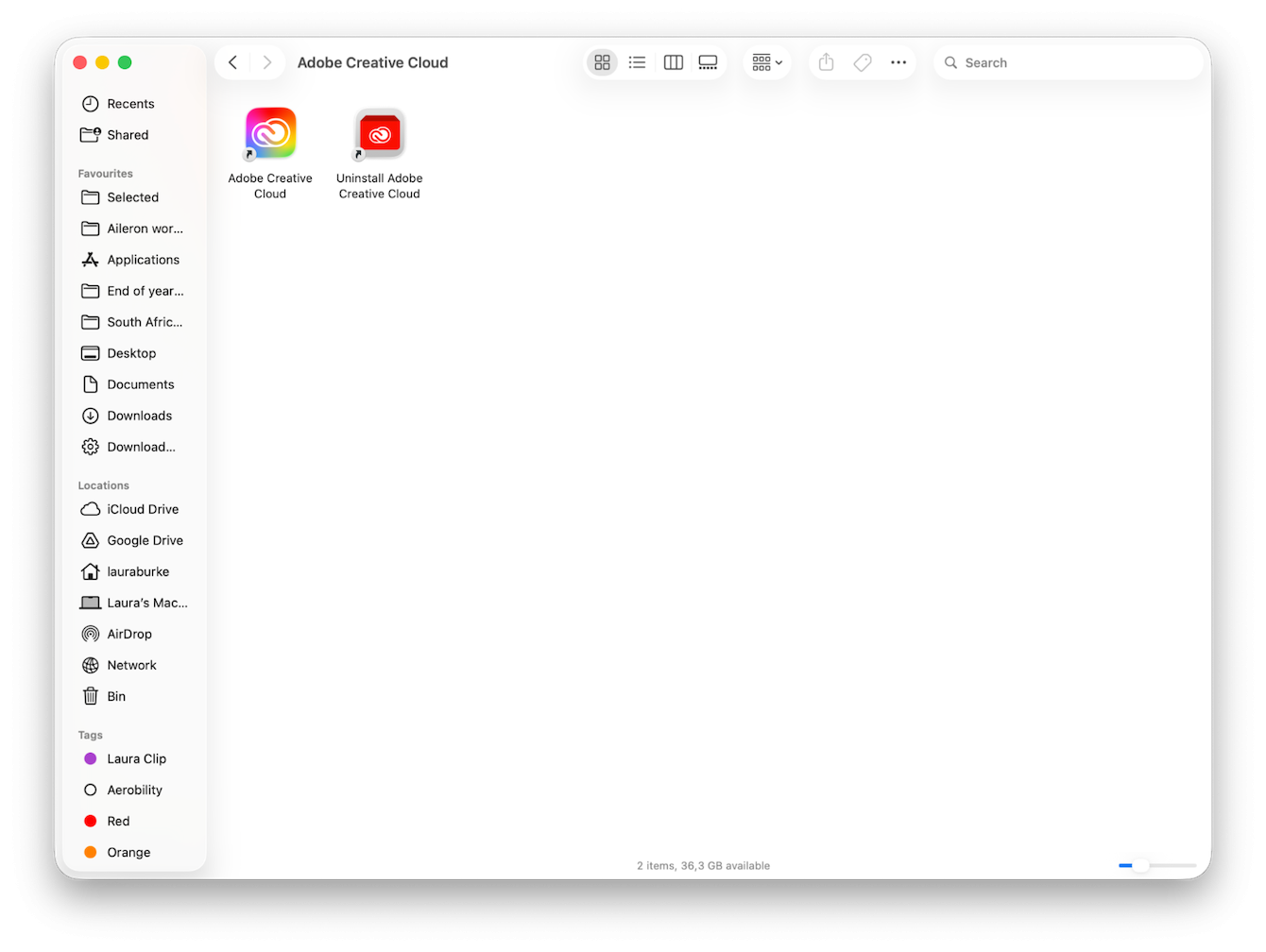Open the Applications sidebar item
Screen dimensions: 1266x952
coord(144,260)
